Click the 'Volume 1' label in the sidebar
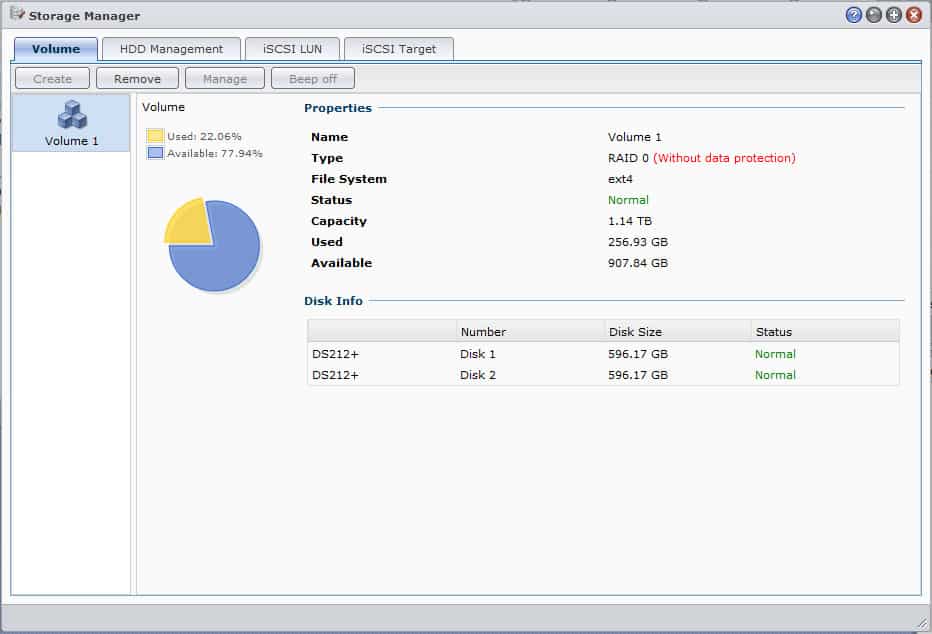932x634 pixels. pyautogui.click(x=71, y=141)
